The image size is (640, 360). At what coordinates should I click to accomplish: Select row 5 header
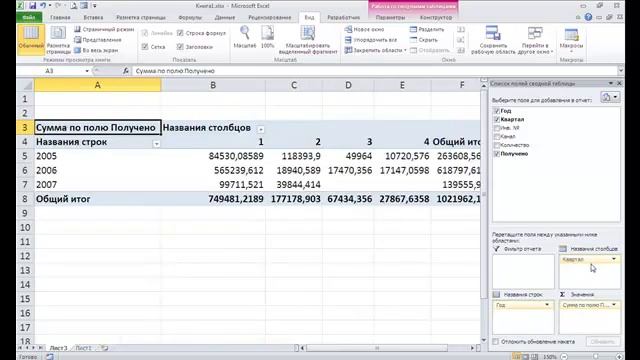click(x=25, y=156)
